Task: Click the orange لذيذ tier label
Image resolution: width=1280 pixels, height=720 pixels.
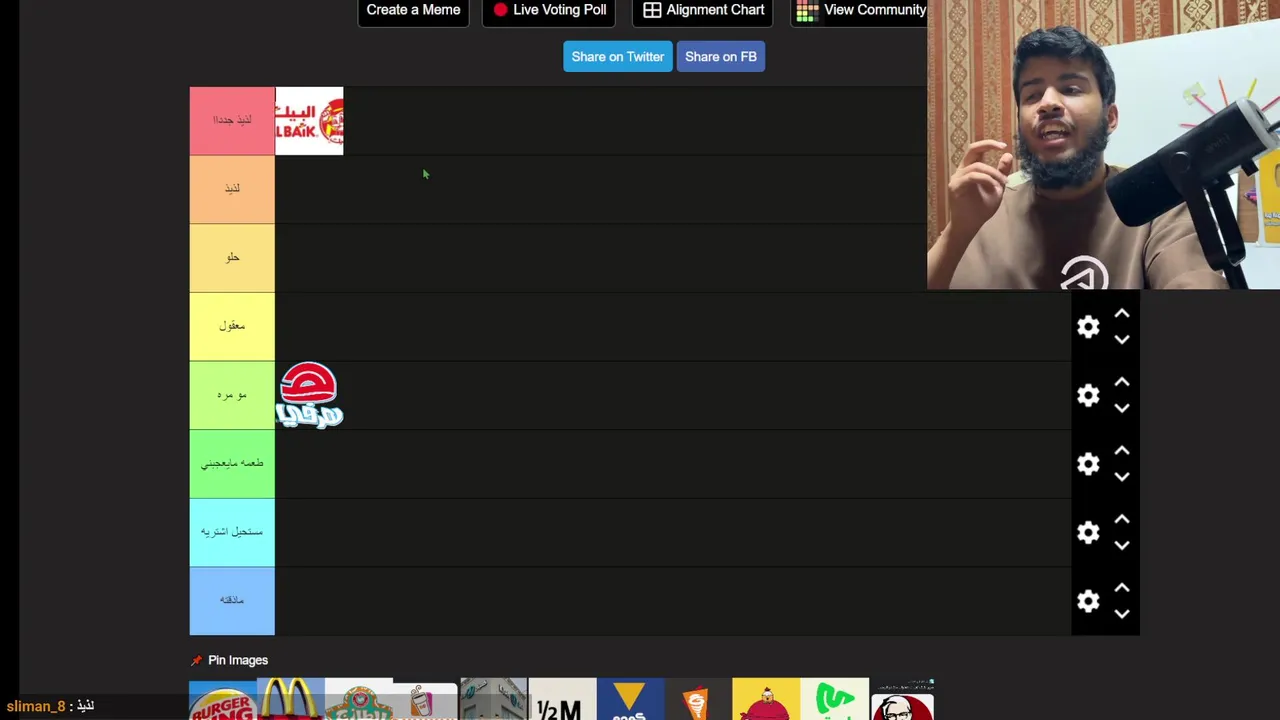Action: pyautogui.click(x=232, y=189)
